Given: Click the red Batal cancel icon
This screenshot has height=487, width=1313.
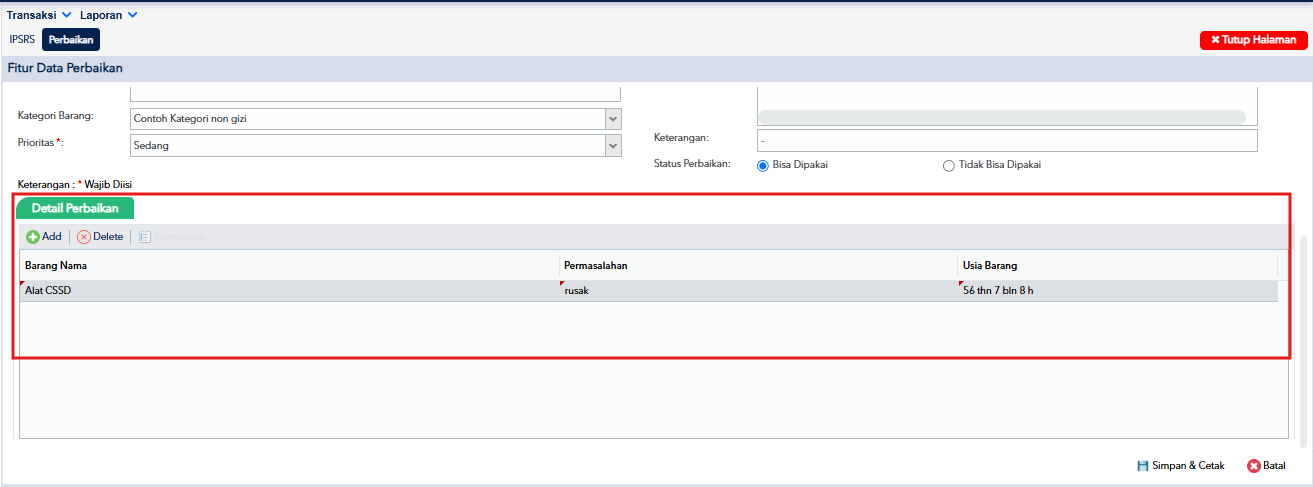Looking at the screenshot, I should 1254,466.
